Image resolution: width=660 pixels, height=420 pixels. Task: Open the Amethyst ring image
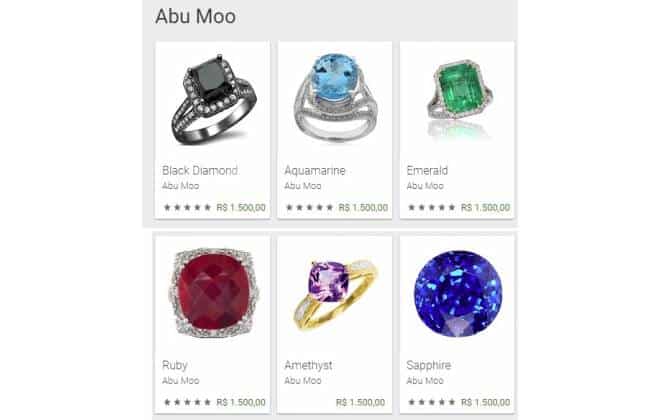tap(335, 294)
